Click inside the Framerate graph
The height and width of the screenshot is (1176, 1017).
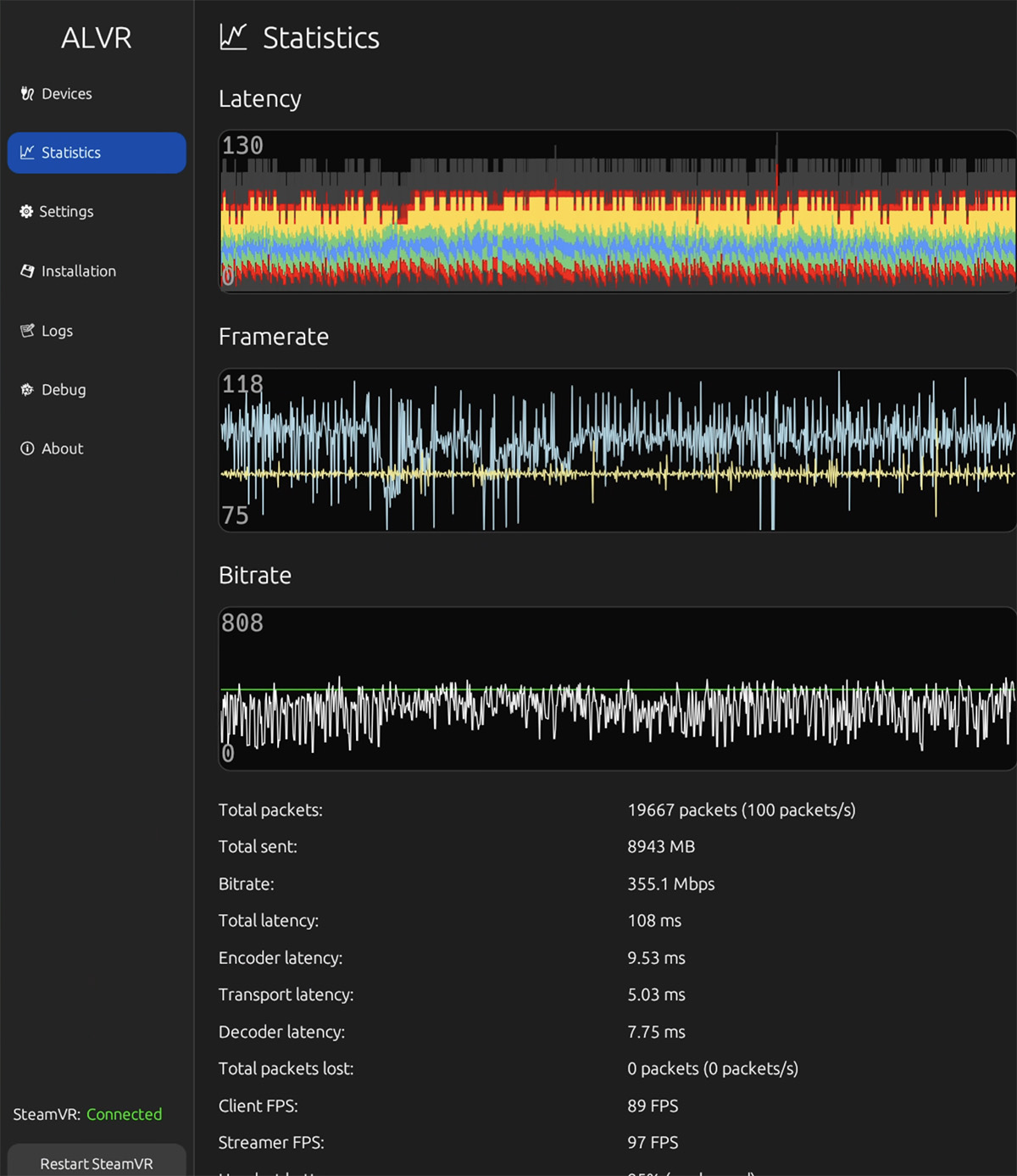point(617,450)
